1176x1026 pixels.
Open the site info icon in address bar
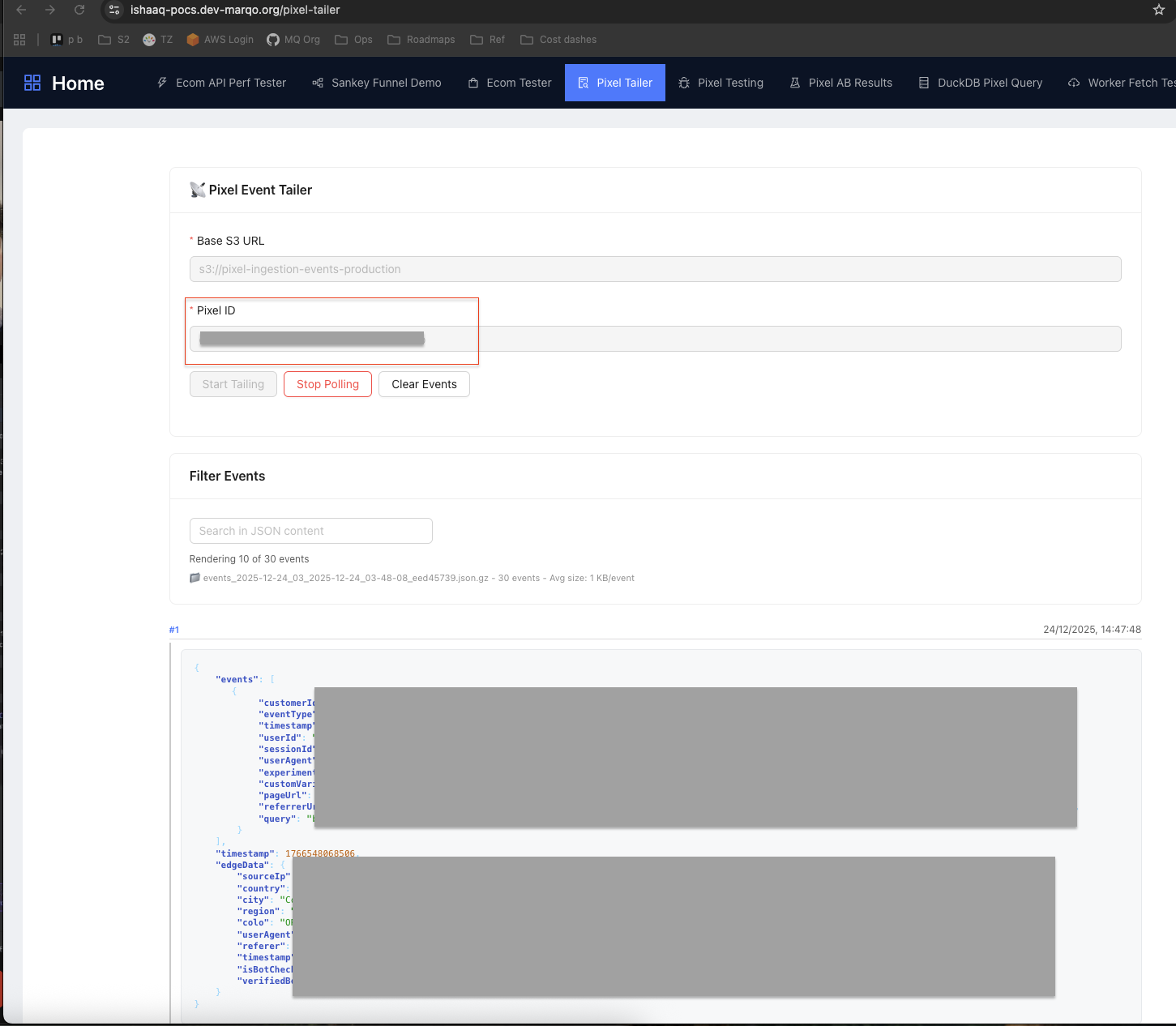[x=114, y=10]
